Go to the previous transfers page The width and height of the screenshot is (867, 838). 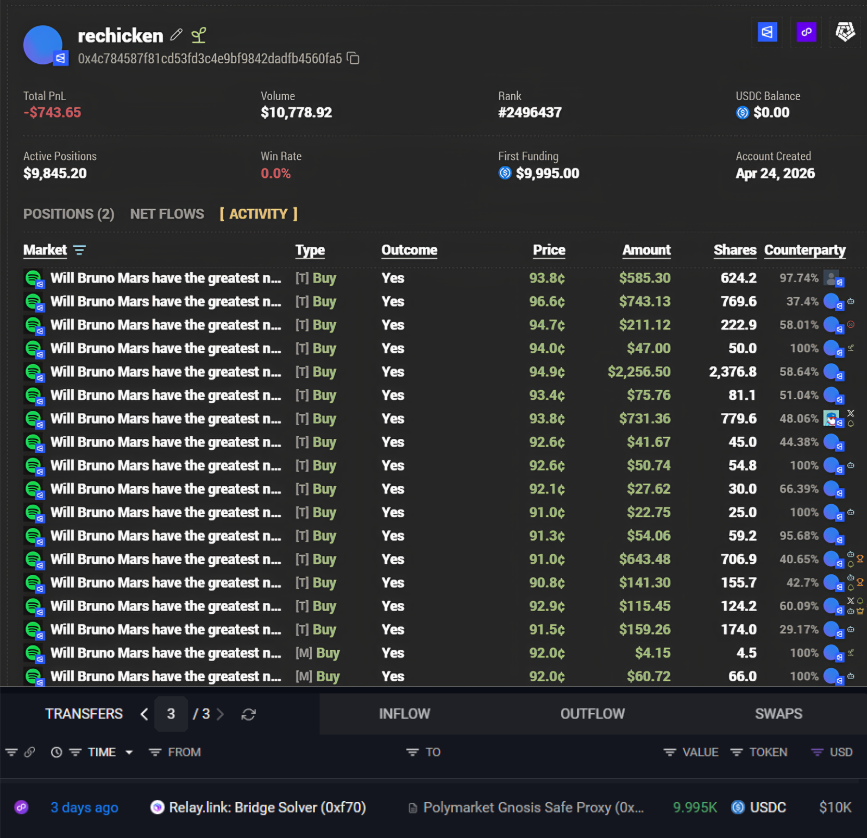144,714
